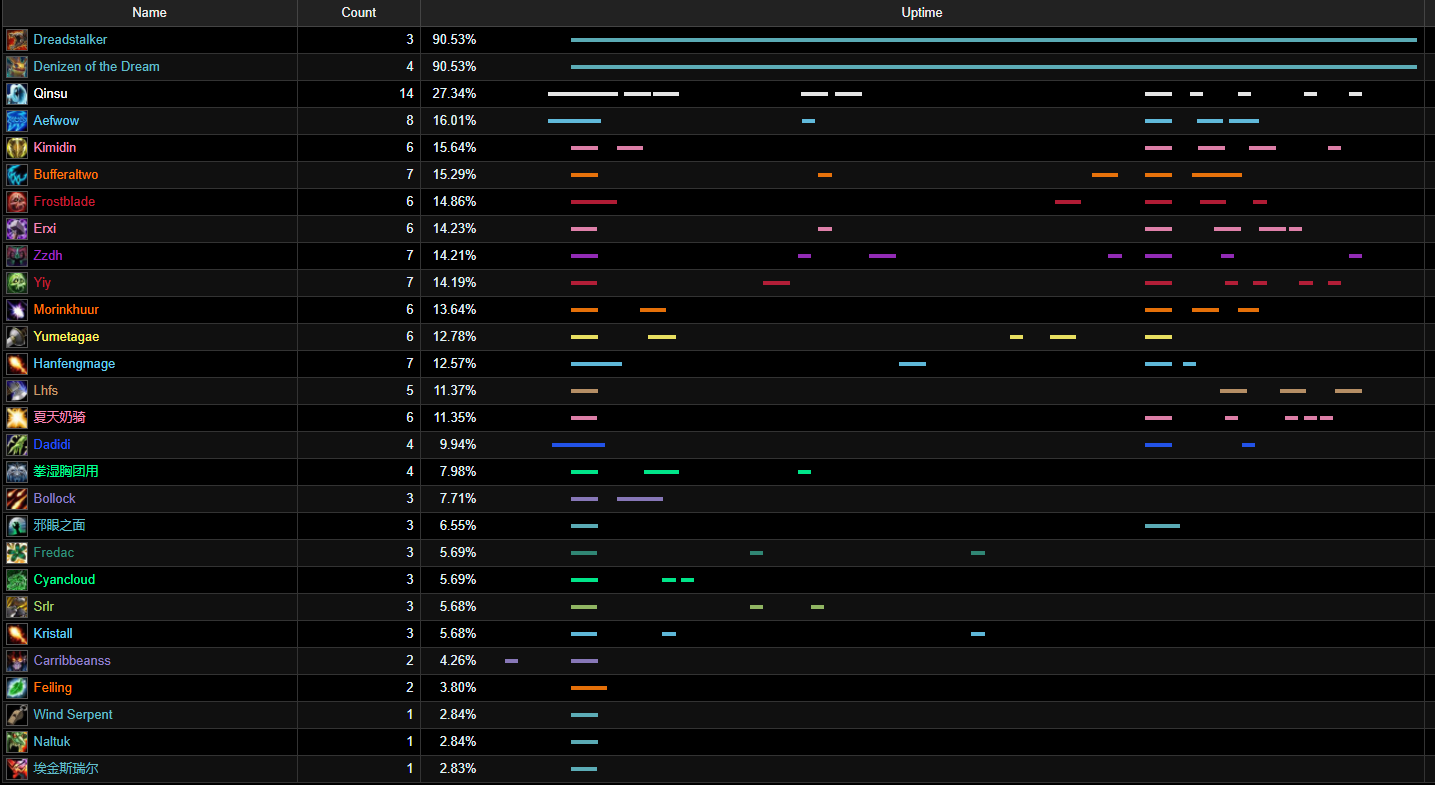The image size is (1435, 785).
Task: Click the Cyancloud row icon
Action: click(x=17, y=580)
